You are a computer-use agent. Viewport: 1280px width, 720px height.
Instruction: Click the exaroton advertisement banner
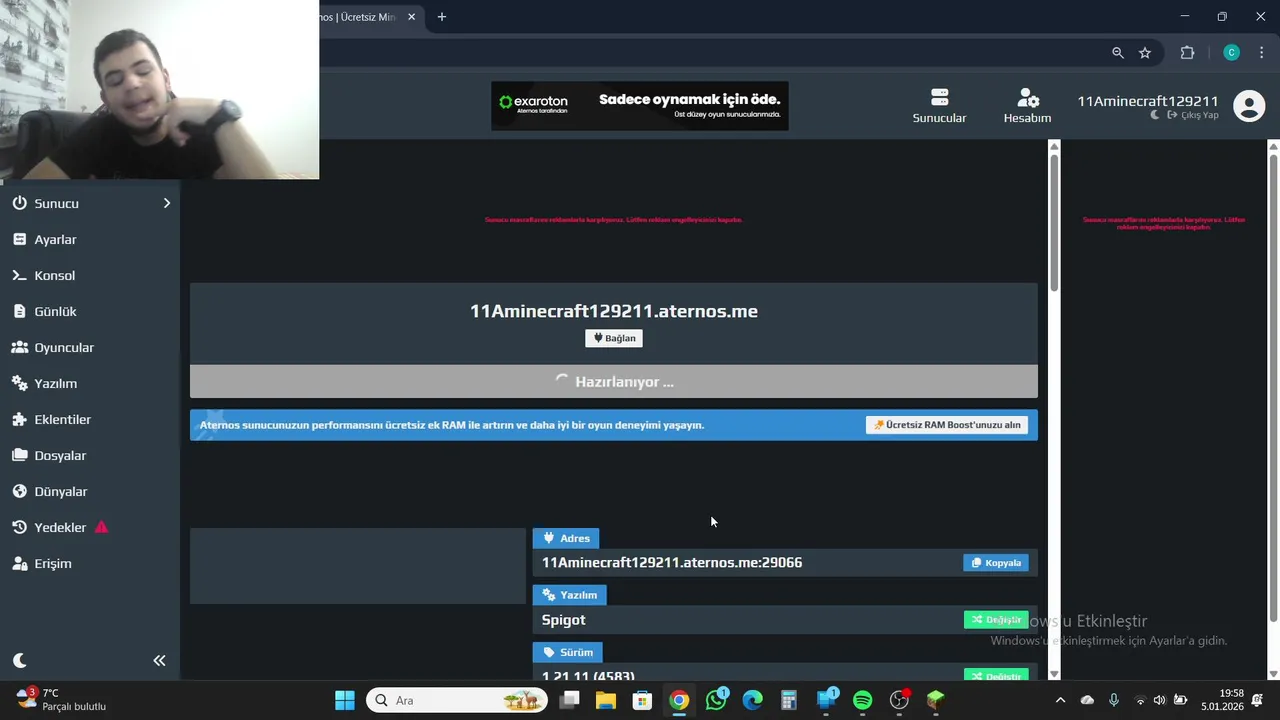coord(640,106)
